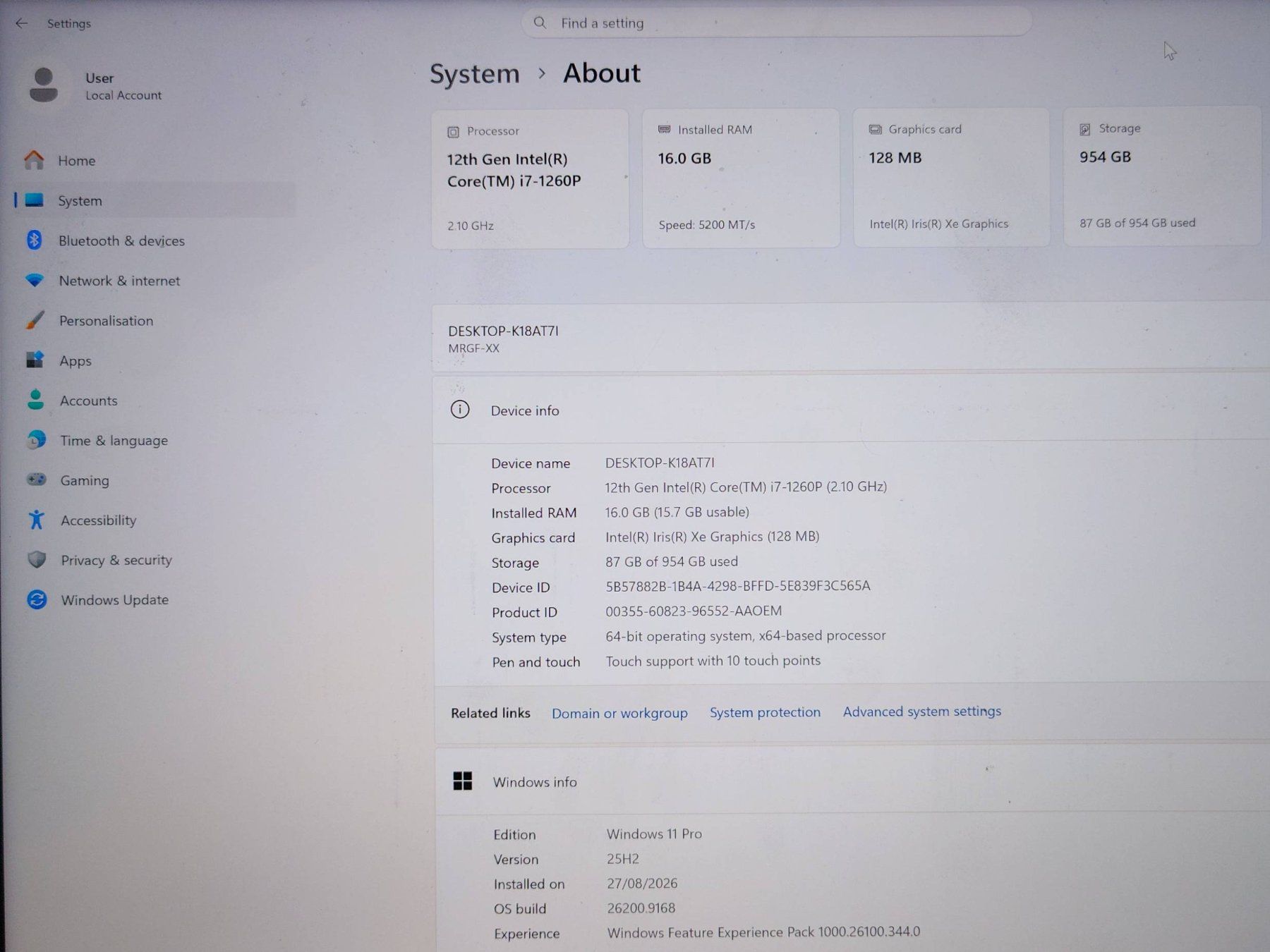Open the Home settings page
The image size is (1270, 952).
tap(155, 160)
